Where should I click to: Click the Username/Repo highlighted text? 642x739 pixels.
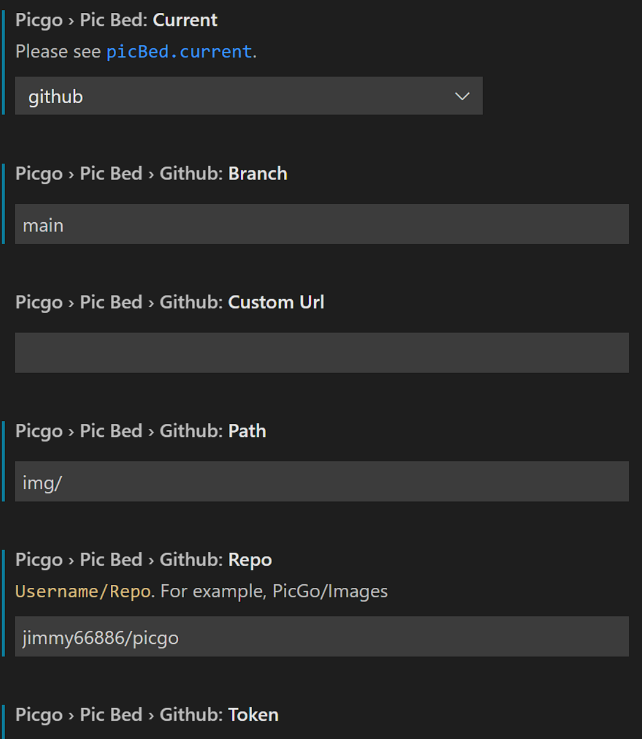point(83,591)
